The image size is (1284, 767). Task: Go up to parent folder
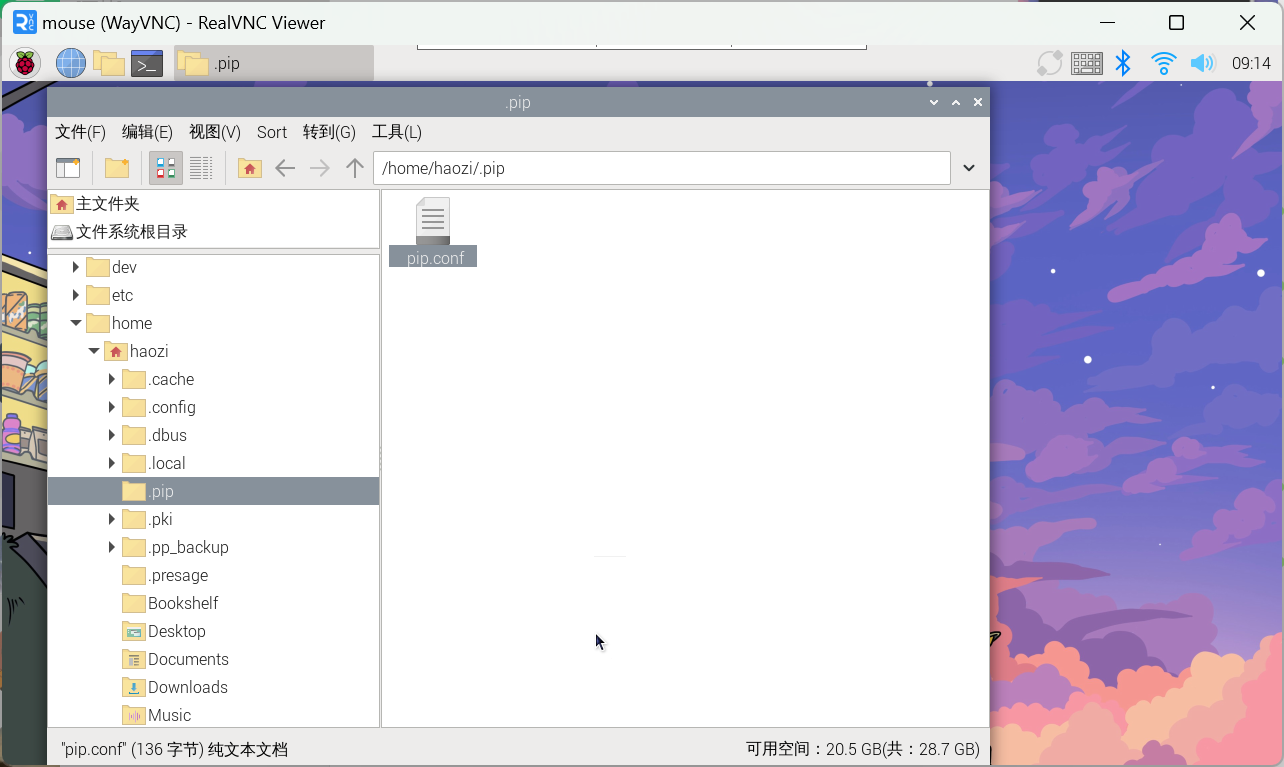[354, 168]
